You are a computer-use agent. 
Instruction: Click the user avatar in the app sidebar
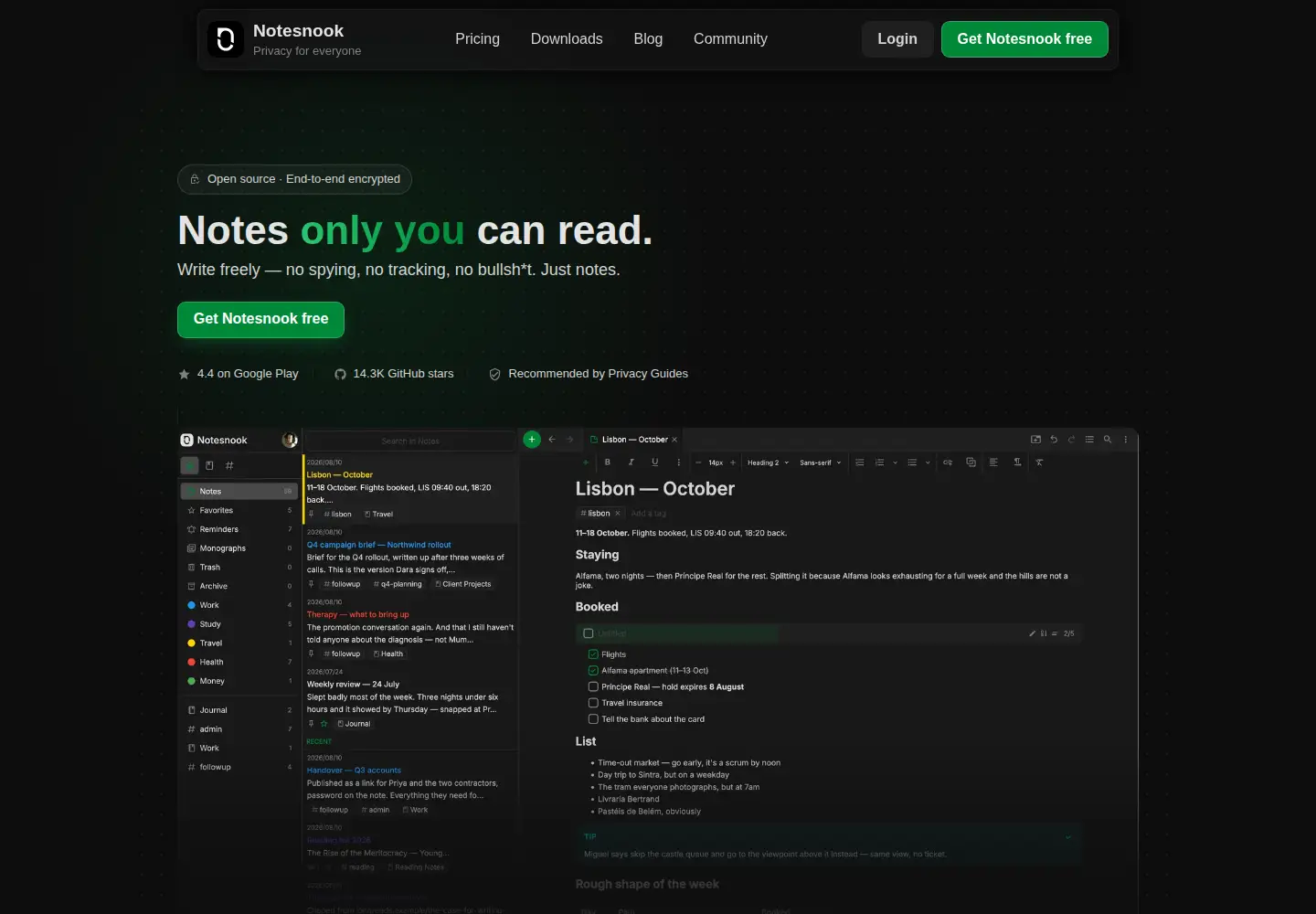(290, 441)
